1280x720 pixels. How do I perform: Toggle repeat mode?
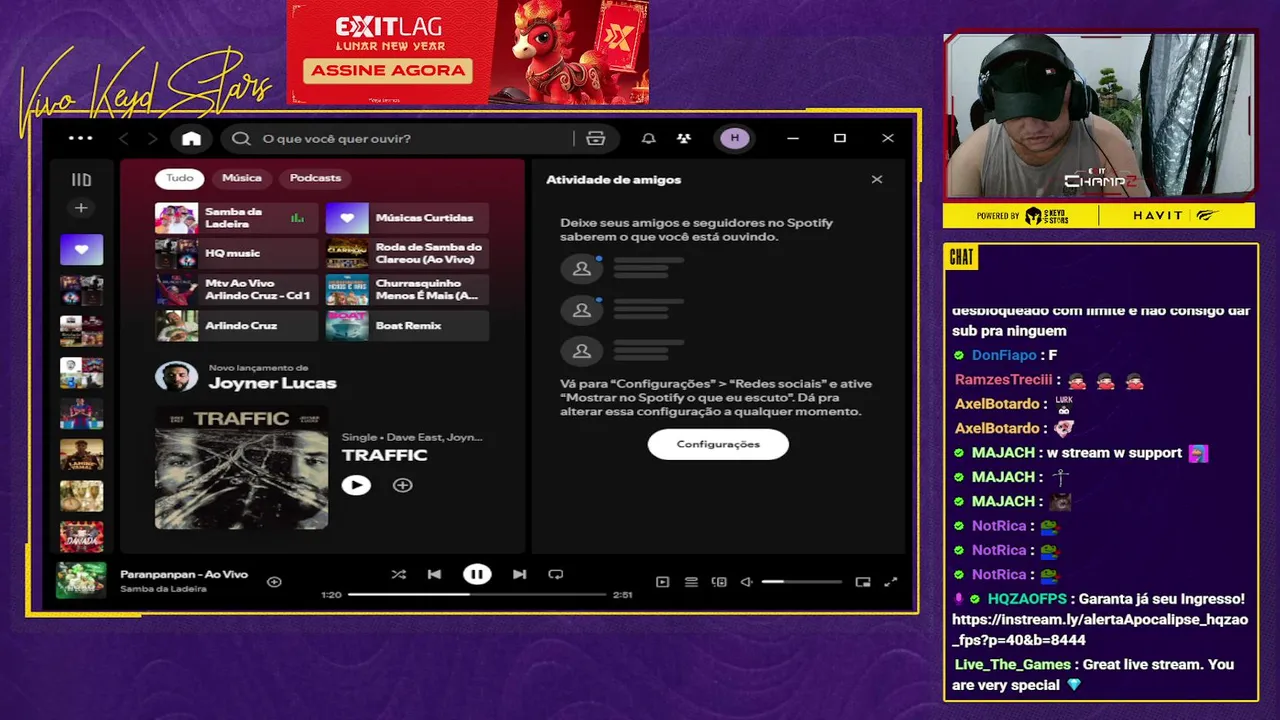[556, 574]
